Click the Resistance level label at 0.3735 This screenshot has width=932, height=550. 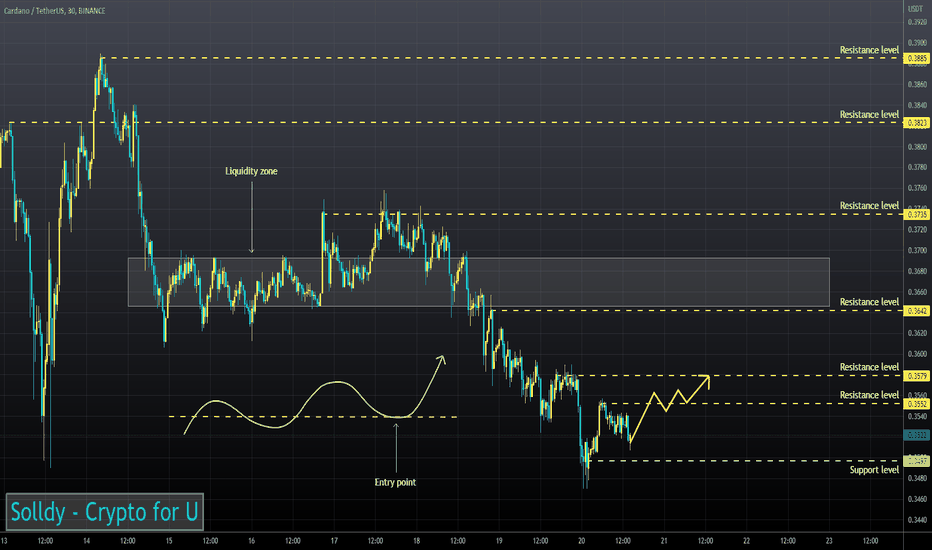point(869,205)
